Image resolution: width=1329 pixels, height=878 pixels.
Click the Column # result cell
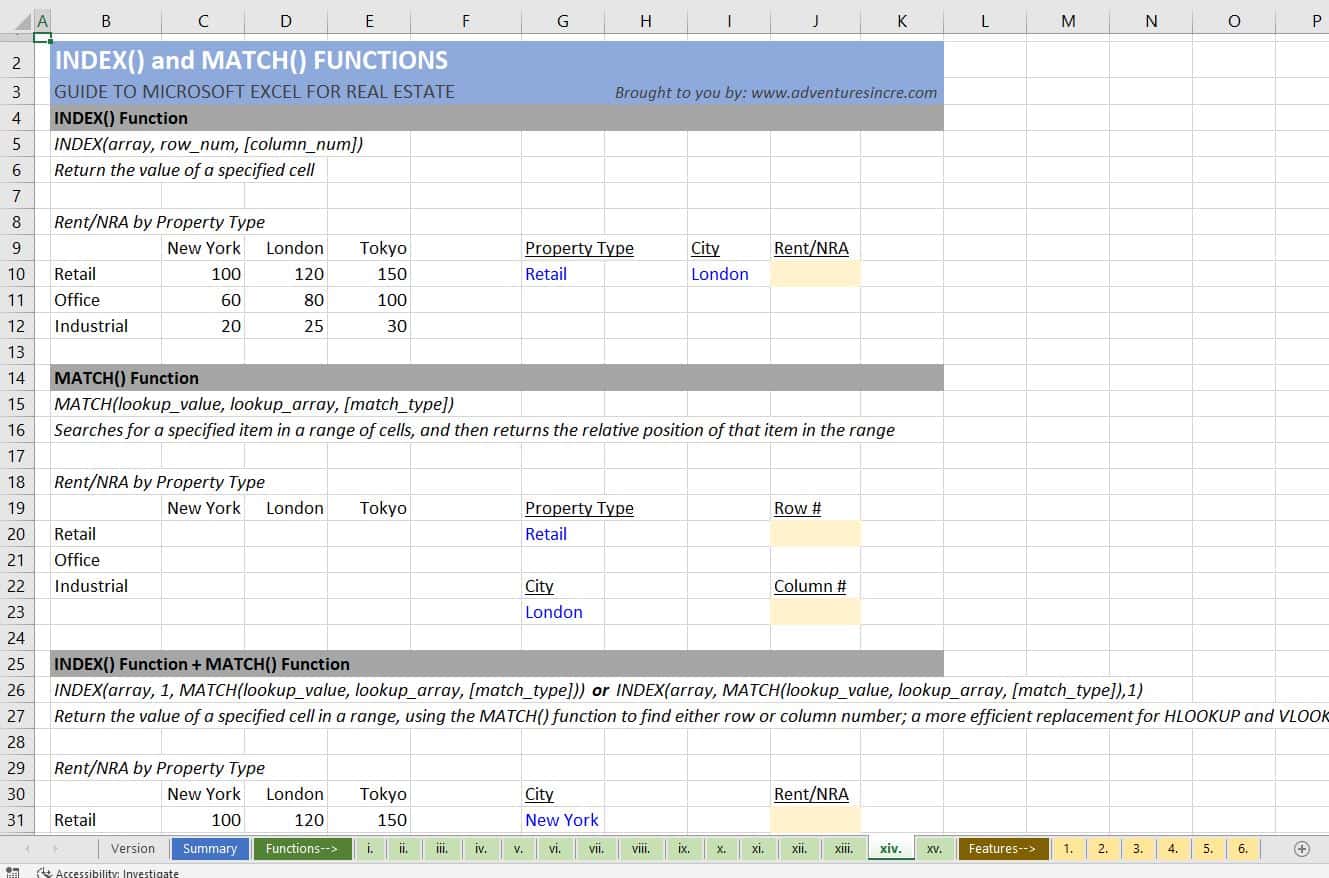[815, 612]
